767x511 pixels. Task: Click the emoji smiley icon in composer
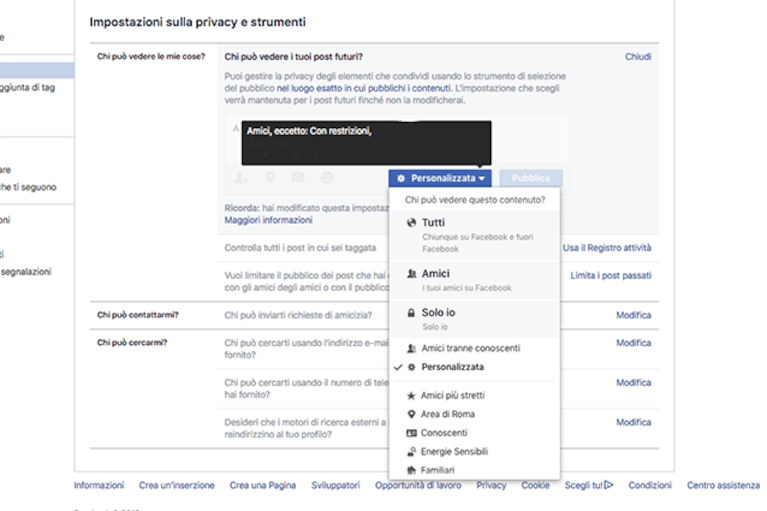pyautogui.click(x=327, y=178)
